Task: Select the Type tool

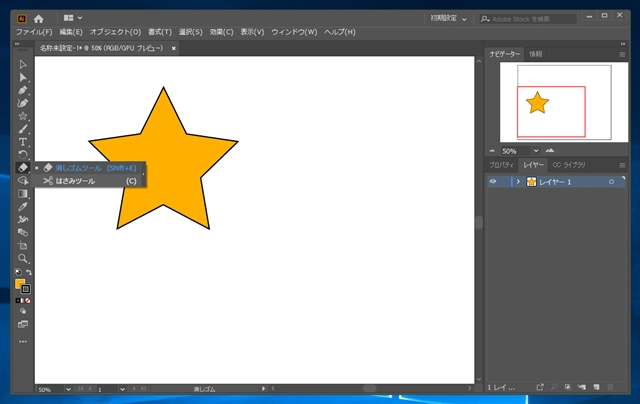Action: pyautogui.click(x=23, y=142)
